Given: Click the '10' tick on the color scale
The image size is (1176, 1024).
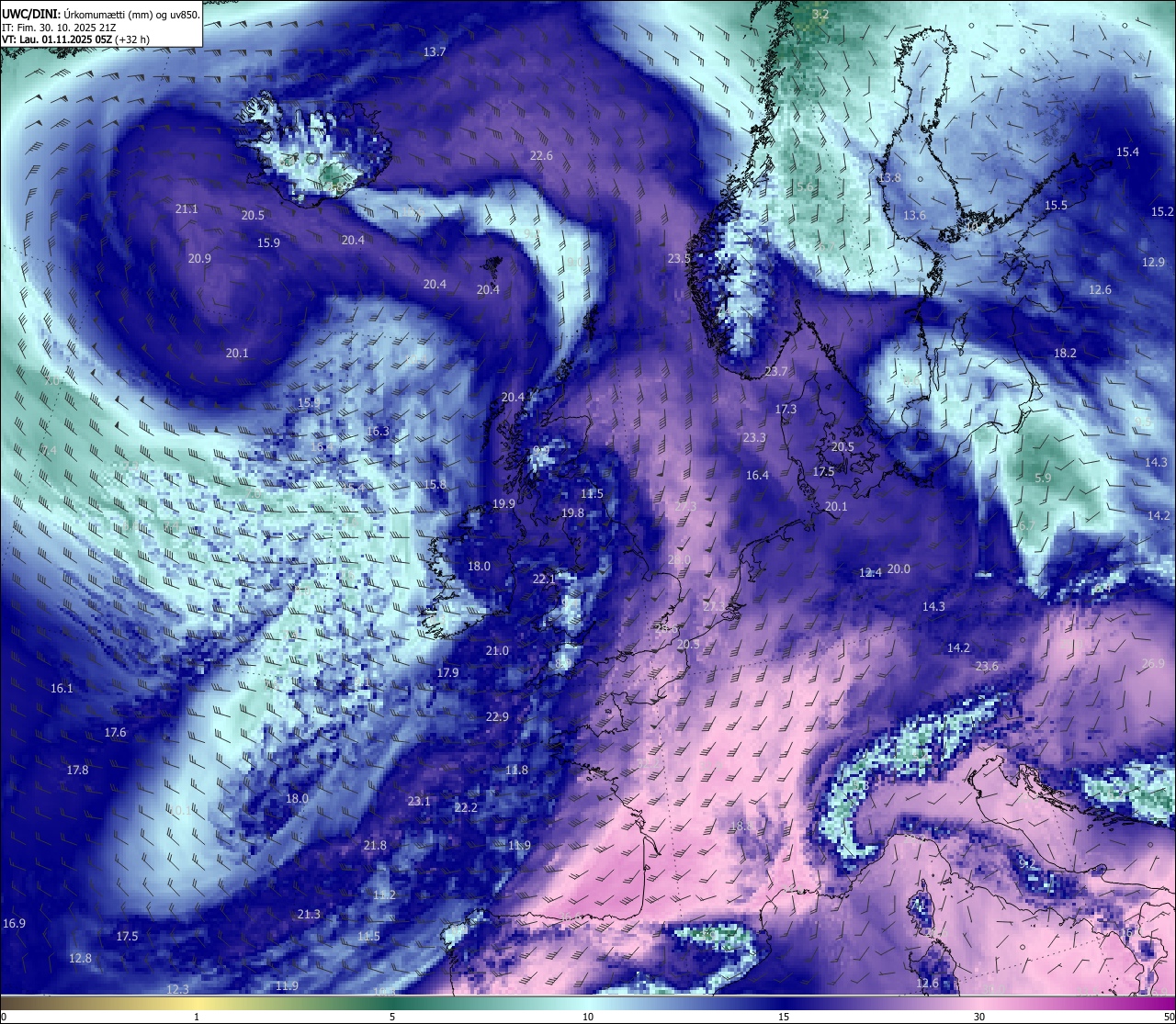Looking at the screenshot, I should point(588,1017).
